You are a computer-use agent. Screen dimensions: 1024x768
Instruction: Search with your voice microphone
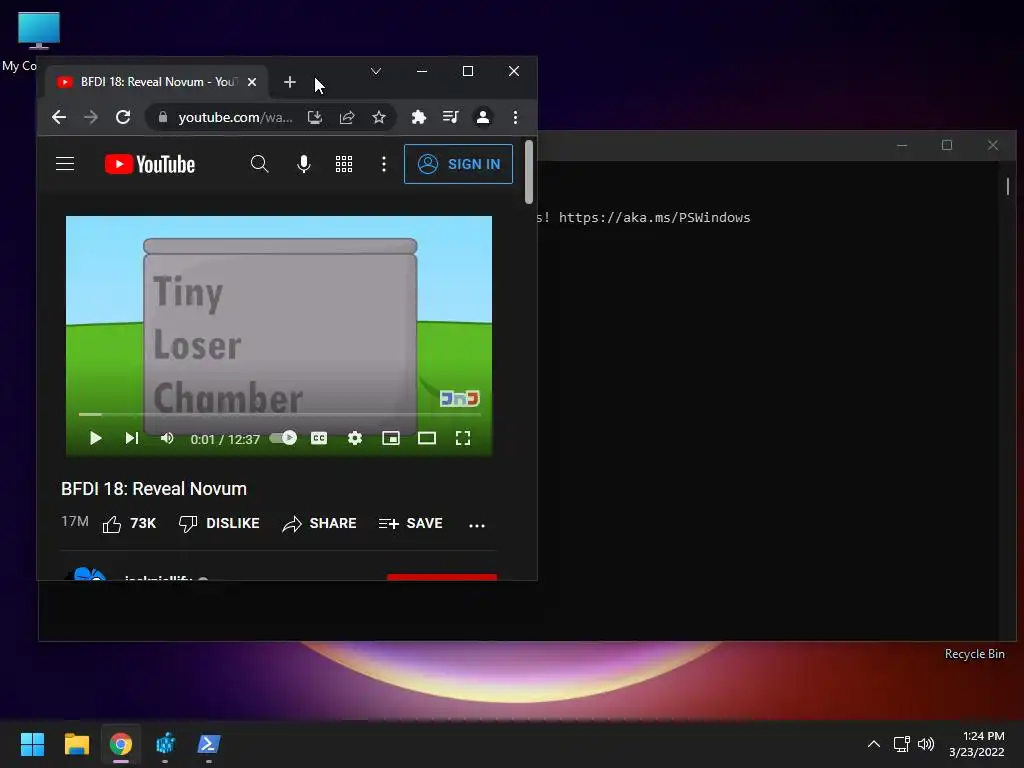[304, 164]
